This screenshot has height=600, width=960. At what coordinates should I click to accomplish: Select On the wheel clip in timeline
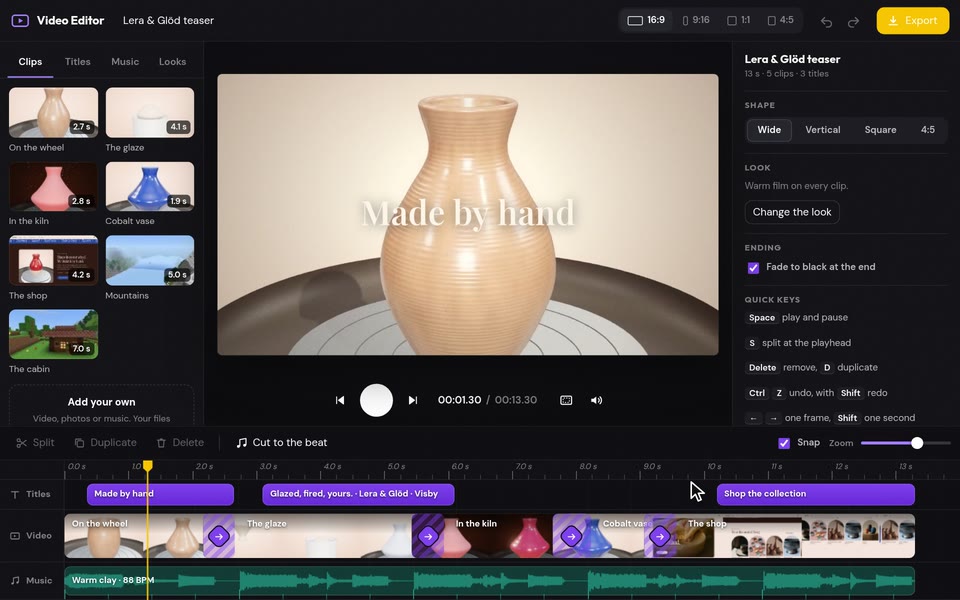coord(135,536)
